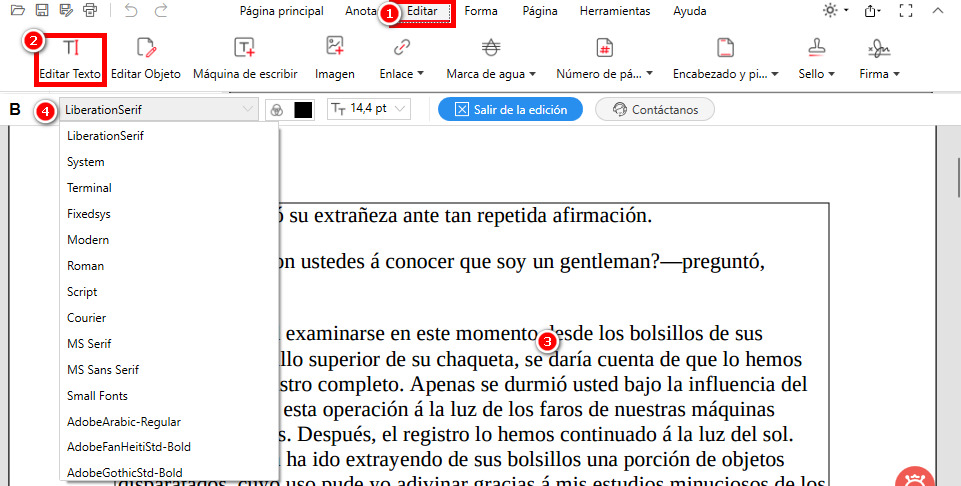Expand the Enlace dropdown arrow

click(x=420, y=74)
